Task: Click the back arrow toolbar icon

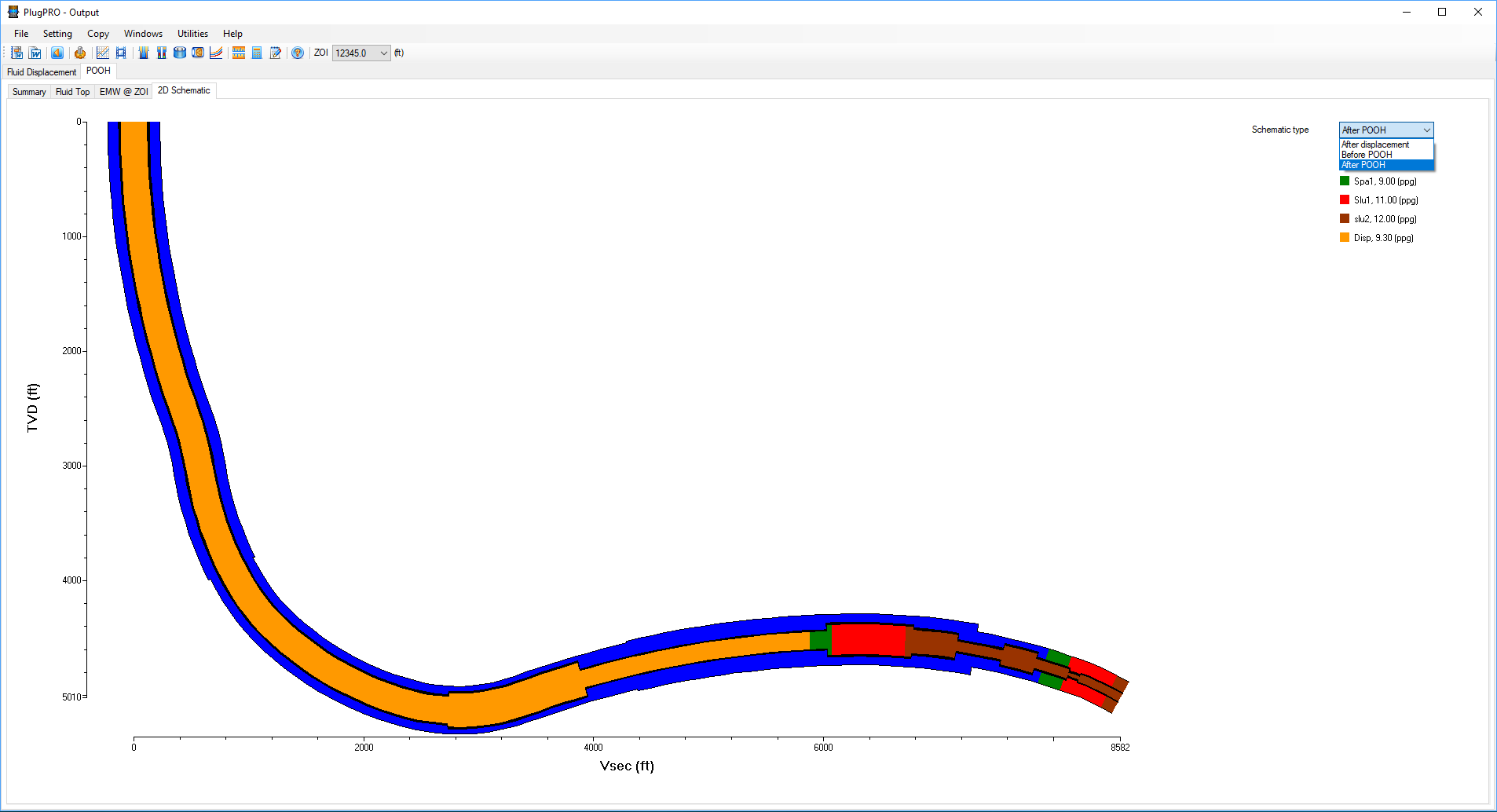Action: (x=57, y=53)
